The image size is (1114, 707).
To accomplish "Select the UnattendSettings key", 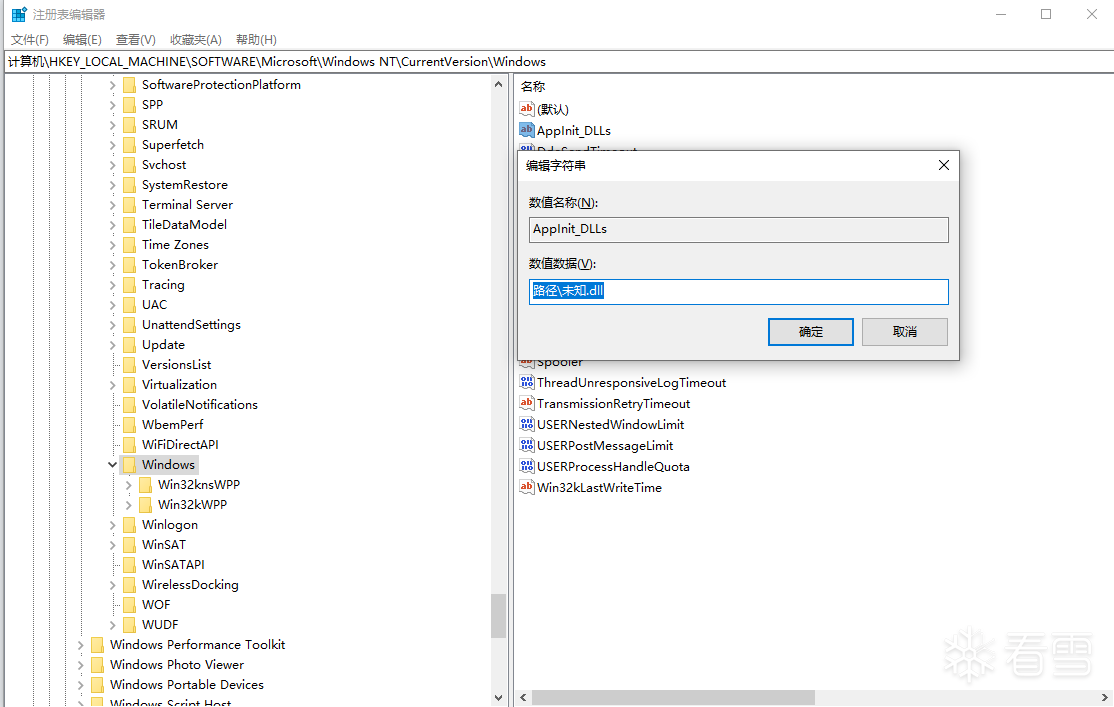I will (x=191, y=325).
